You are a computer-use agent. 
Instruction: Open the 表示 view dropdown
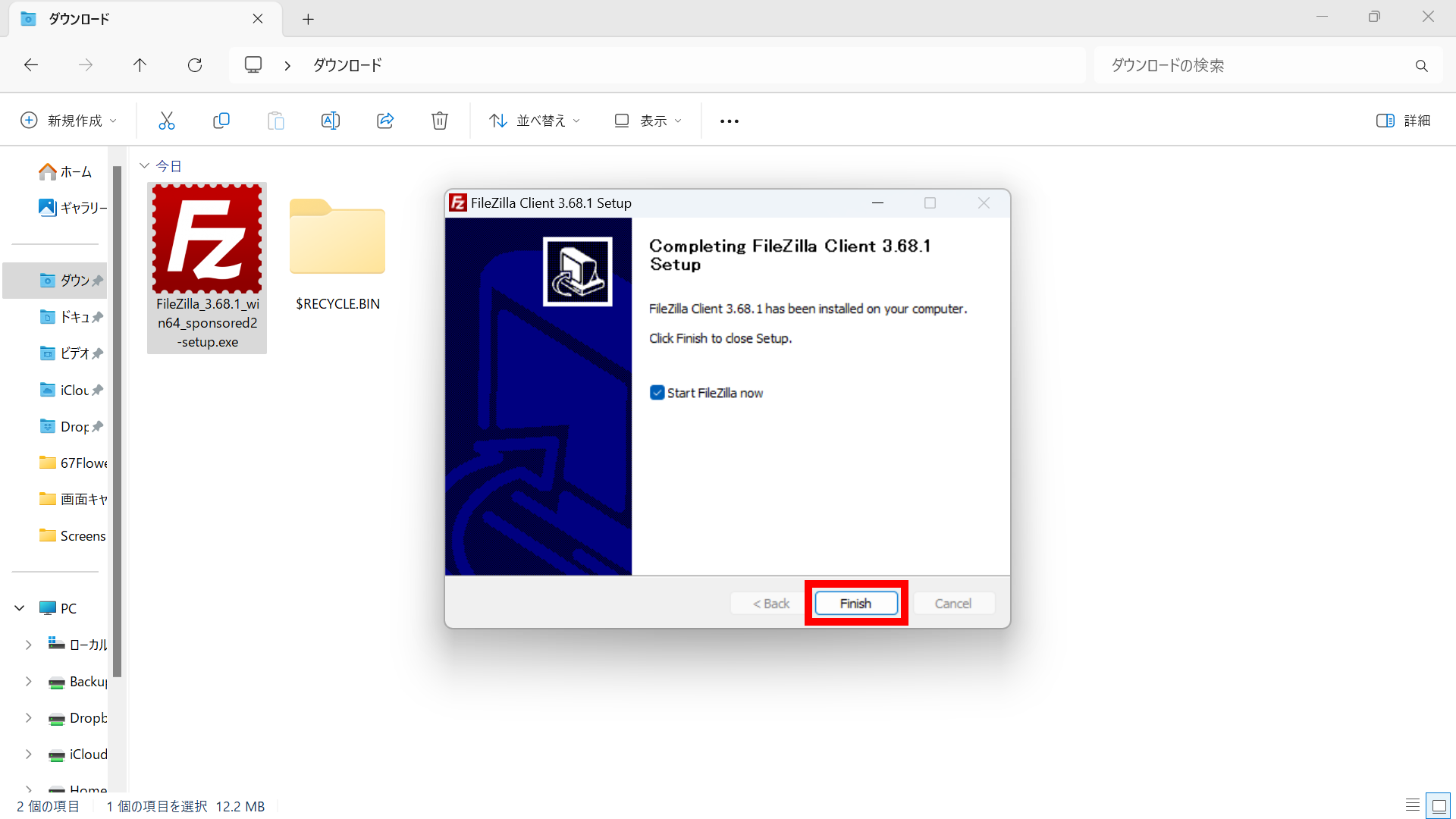click(x=648, y=121)
